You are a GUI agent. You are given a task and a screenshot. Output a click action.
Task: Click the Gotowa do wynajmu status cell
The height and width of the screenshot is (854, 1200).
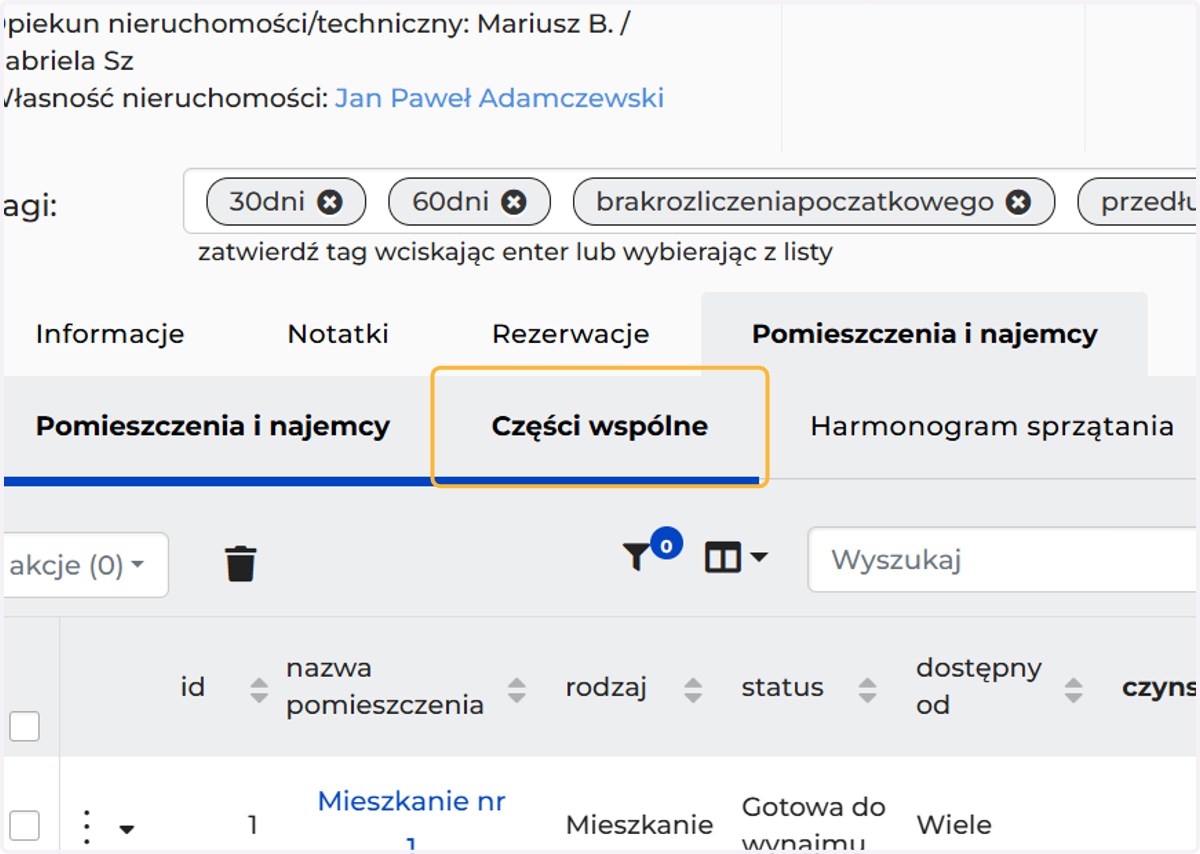coord(814,824)
